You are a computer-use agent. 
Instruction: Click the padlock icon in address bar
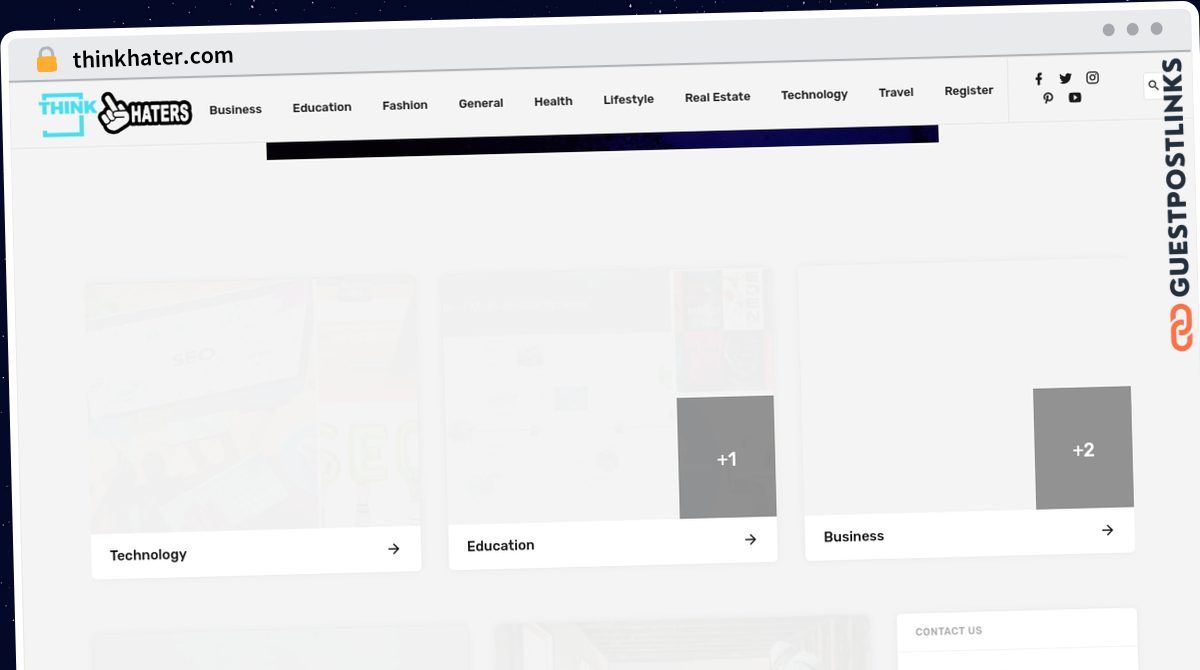pos(47,60)
